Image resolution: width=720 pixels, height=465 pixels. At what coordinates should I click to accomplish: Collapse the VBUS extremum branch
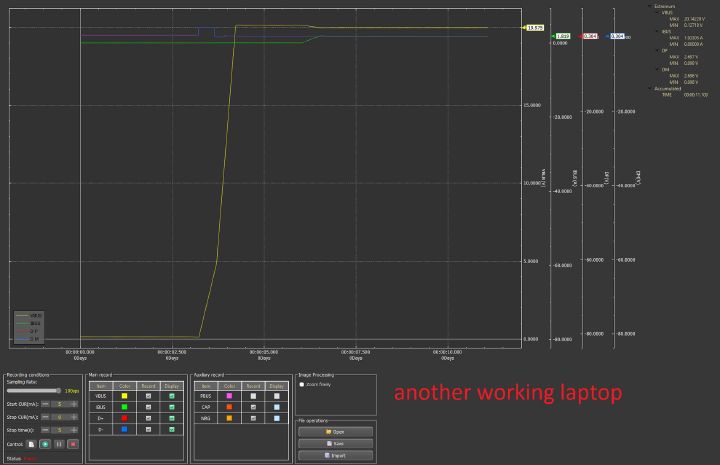656,13
